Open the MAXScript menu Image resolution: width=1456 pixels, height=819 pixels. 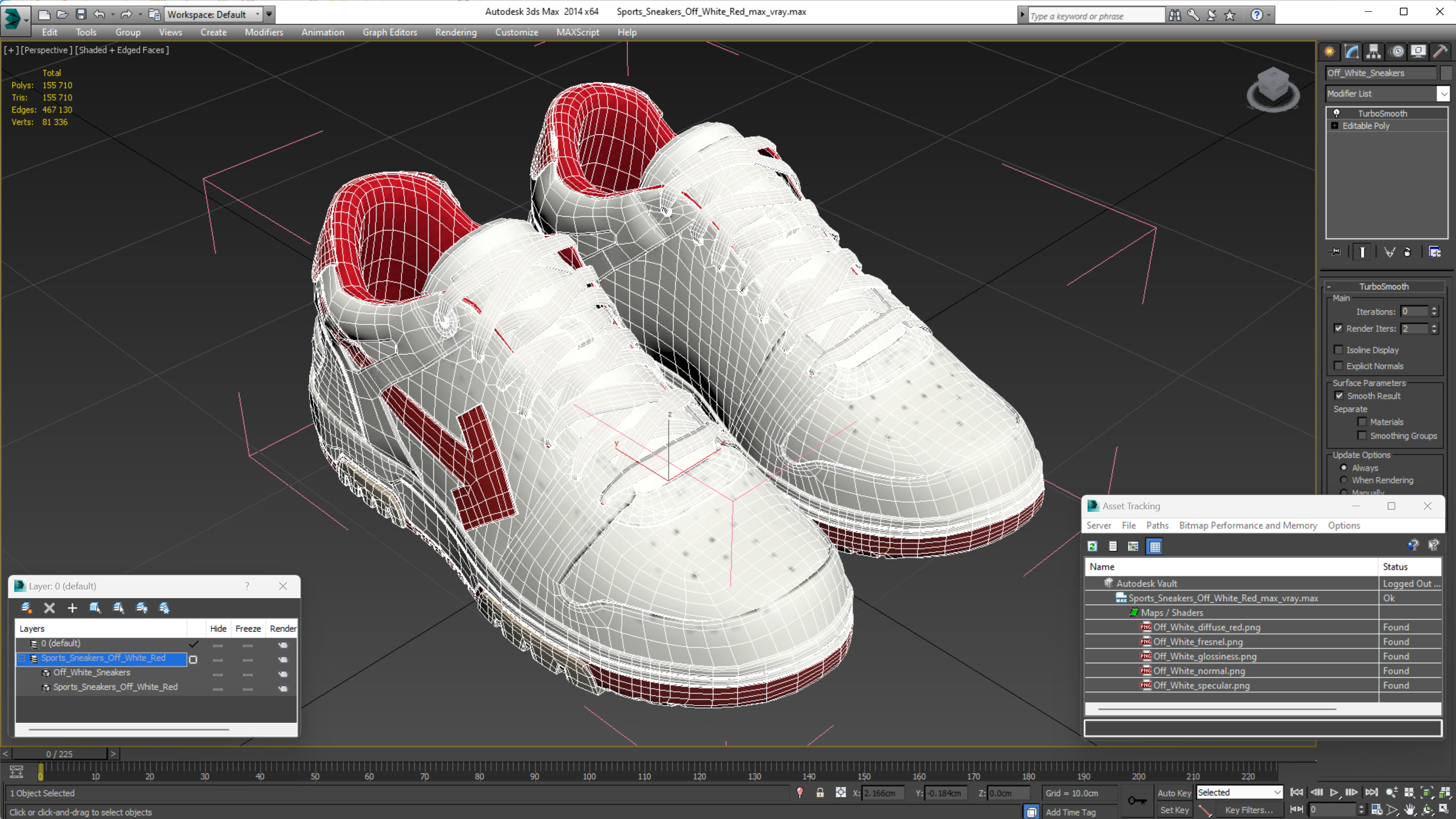[x=577, y=32]
